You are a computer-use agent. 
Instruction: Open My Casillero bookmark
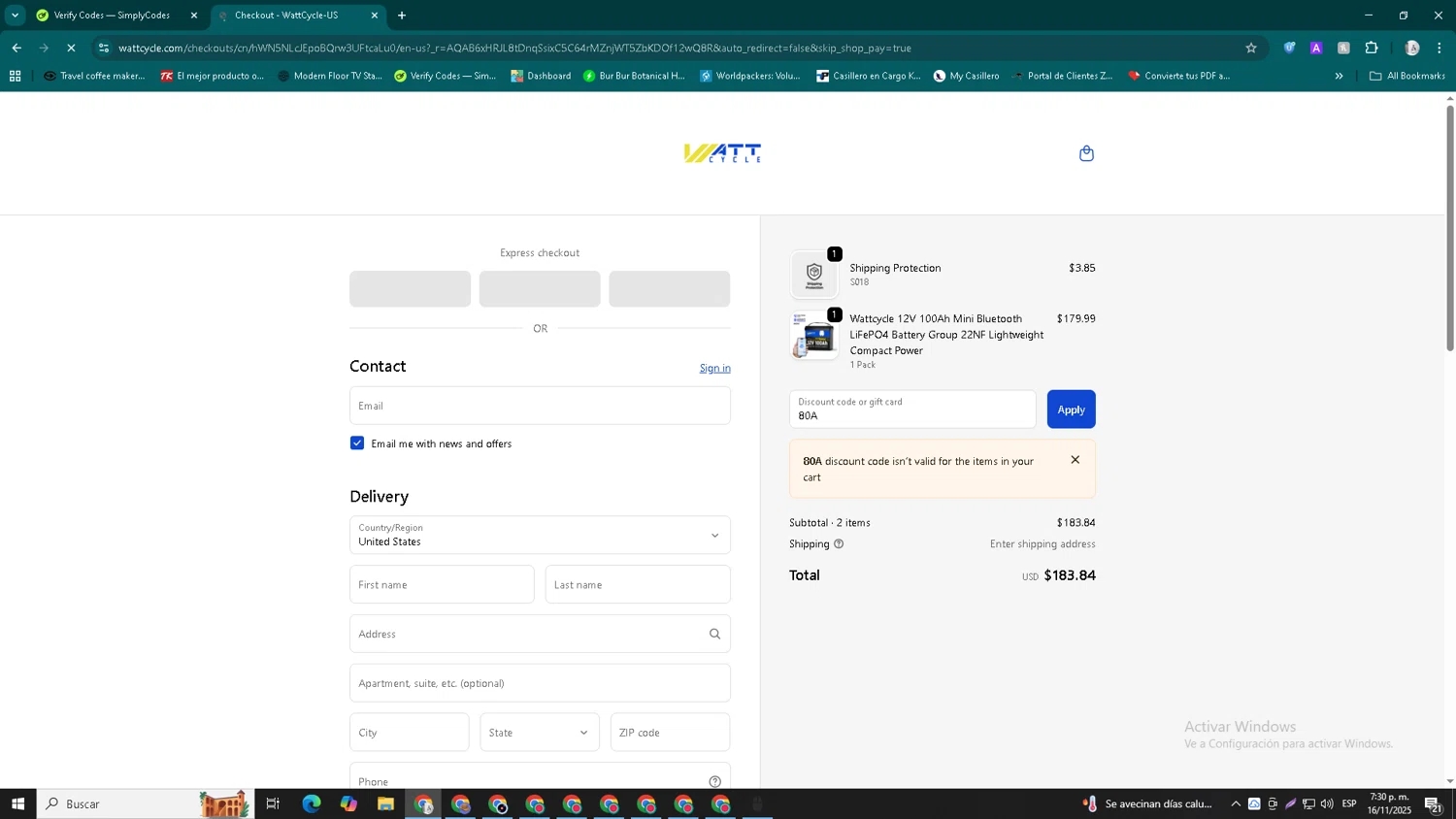click(x=966, y=76)
